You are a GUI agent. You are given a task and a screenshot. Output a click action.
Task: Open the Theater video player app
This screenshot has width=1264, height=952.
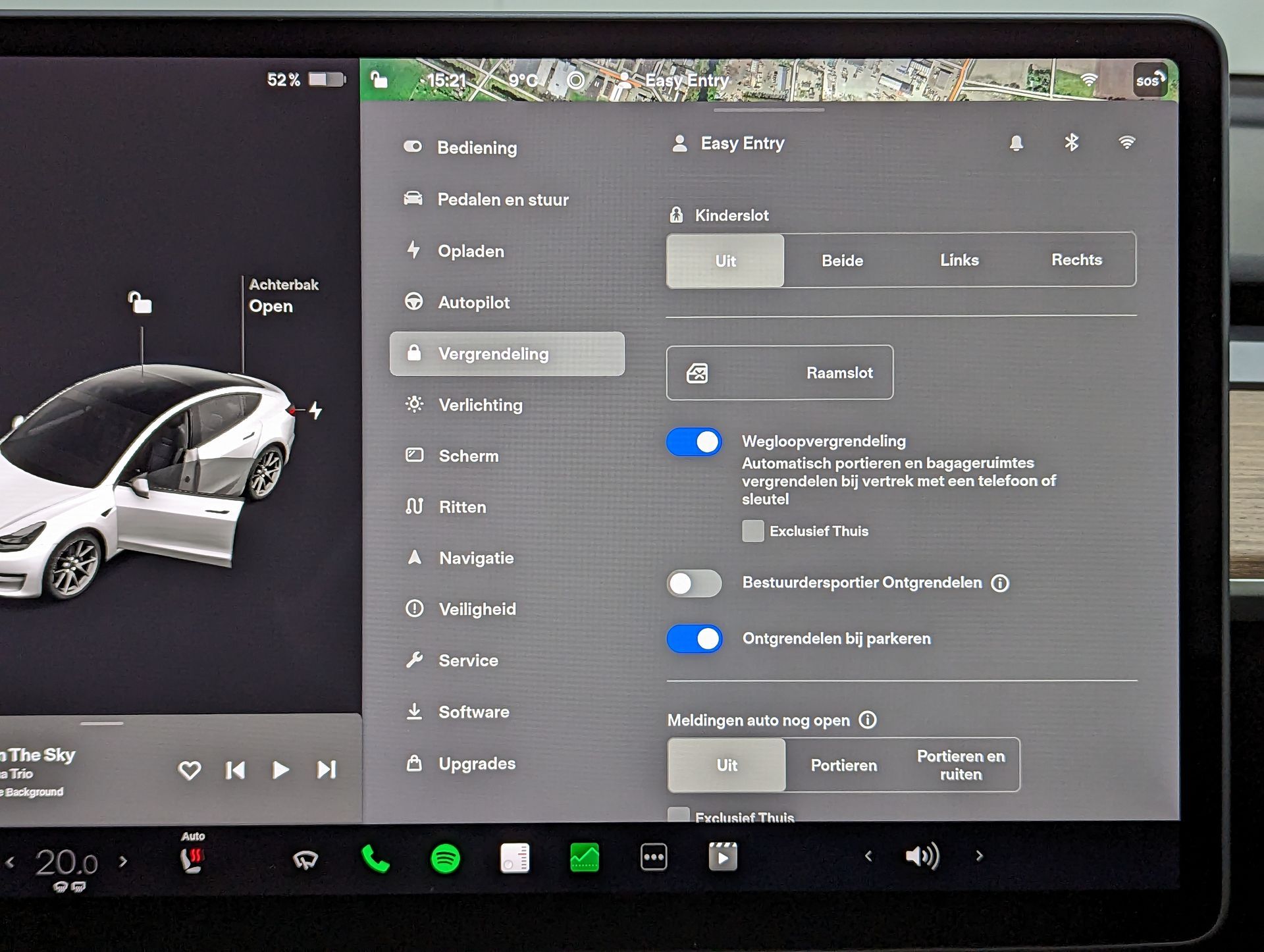point(722,857)
